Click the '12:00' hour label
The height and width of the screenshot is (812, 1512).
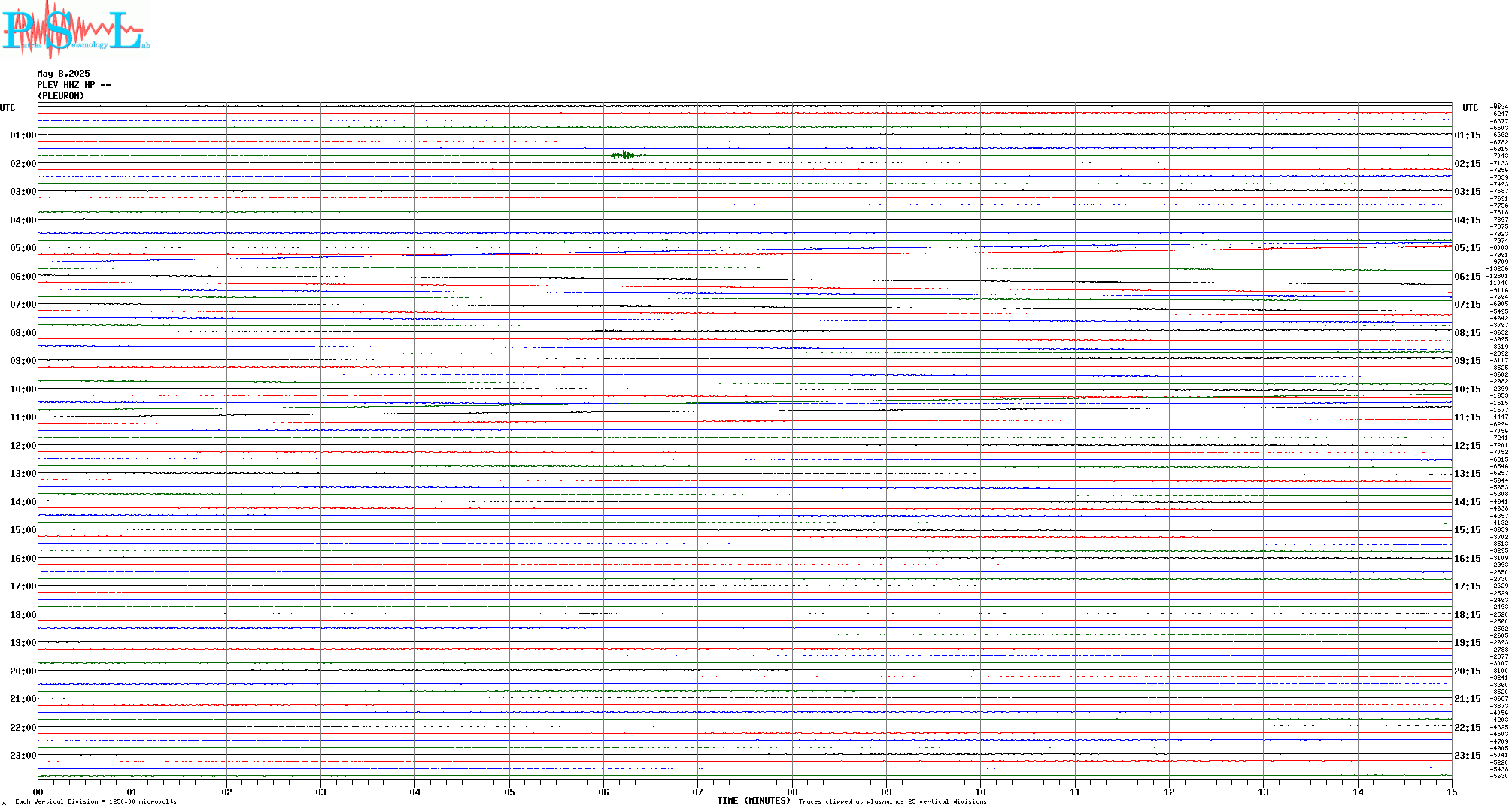(23, 446)
